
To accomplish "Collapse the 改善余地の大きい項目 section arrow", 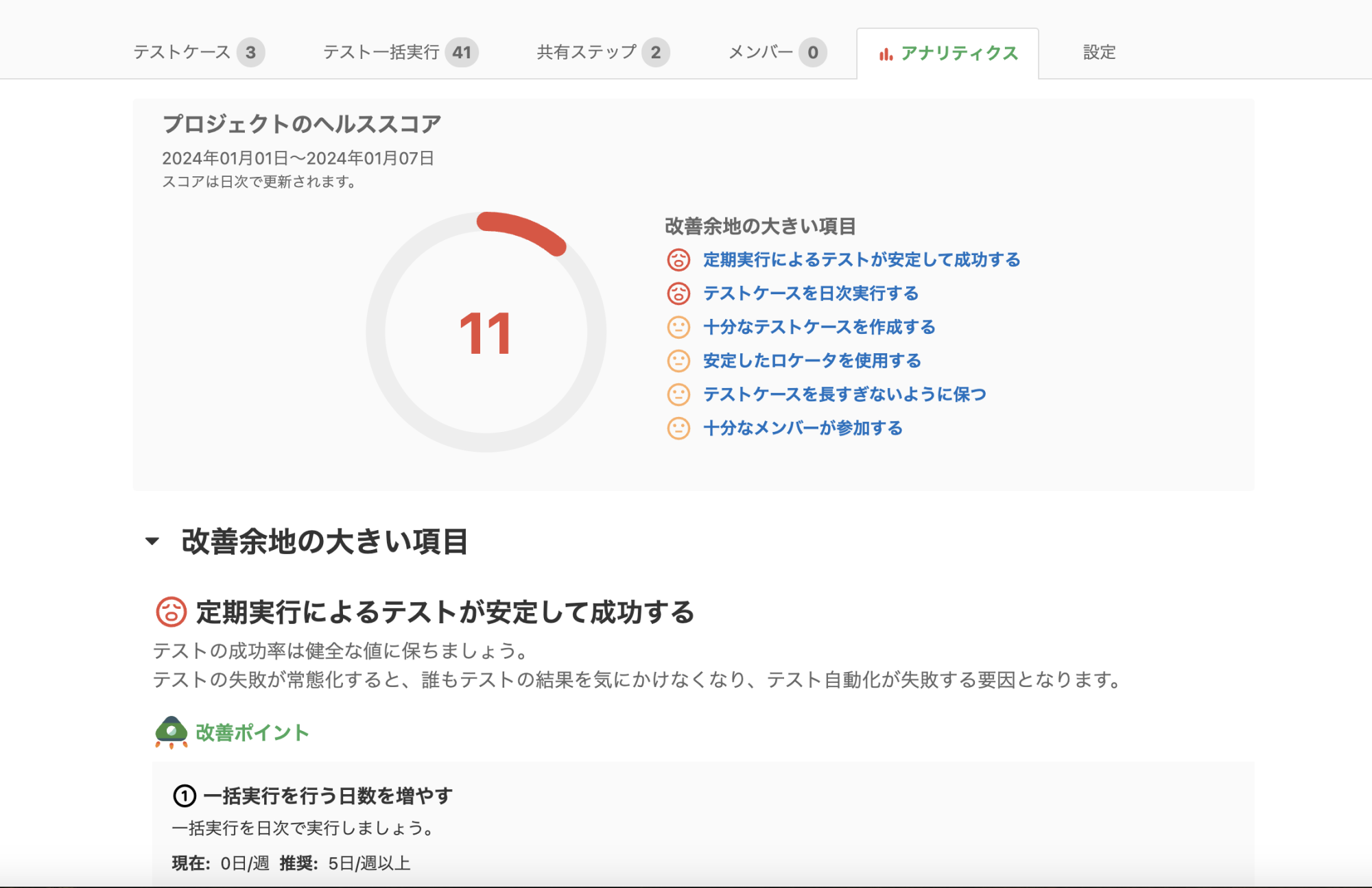I will [x=152, y=541].
